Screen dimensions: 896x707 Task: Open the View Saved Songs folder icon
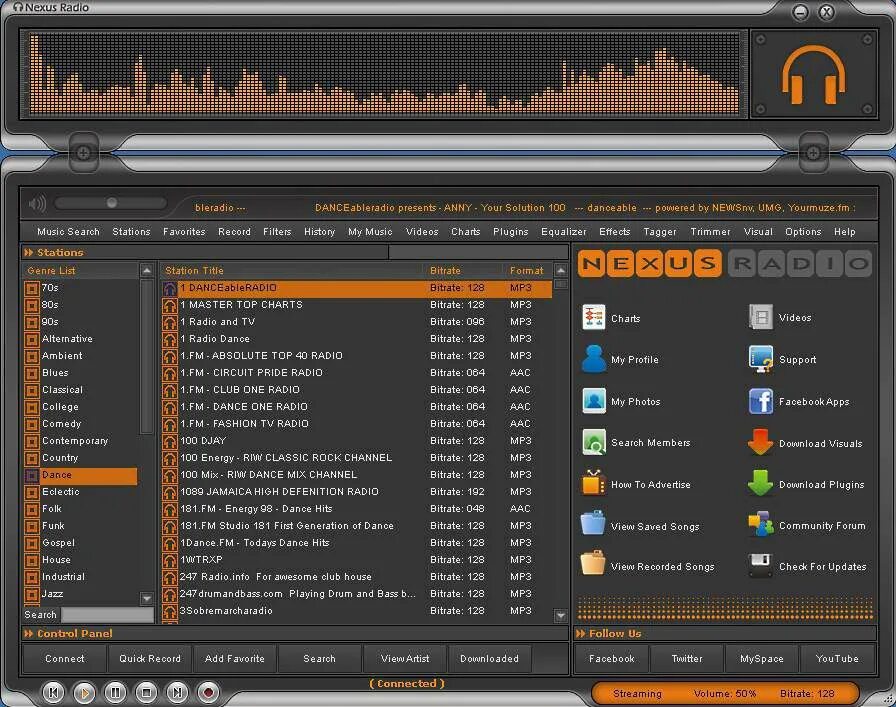pyautogui.click(x=593, y=524)
